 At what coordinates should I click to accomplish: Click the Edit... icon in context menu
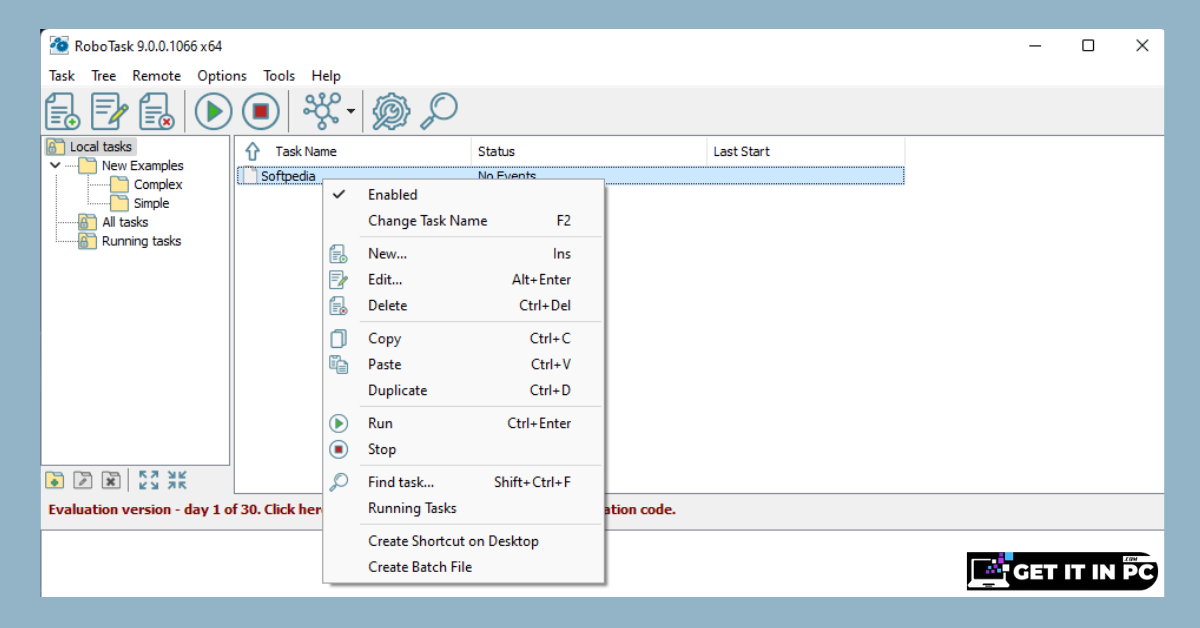click(339, 280)
